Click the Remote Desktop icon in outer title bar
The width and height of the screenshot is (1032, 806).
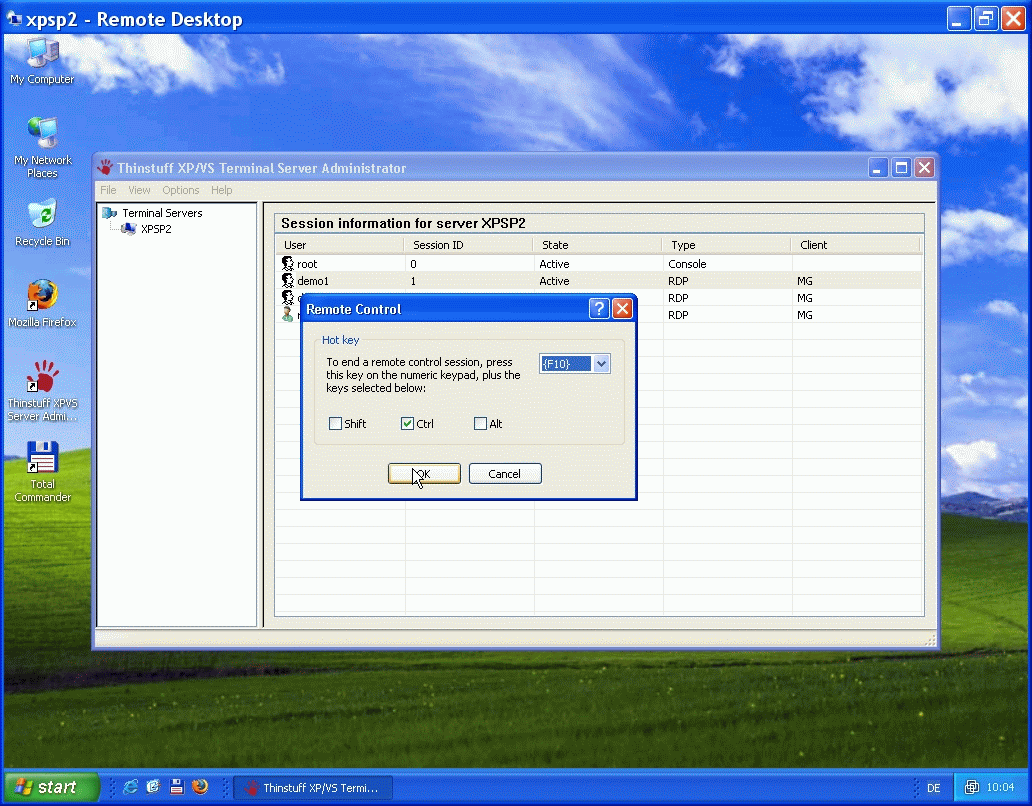point(14,19)
